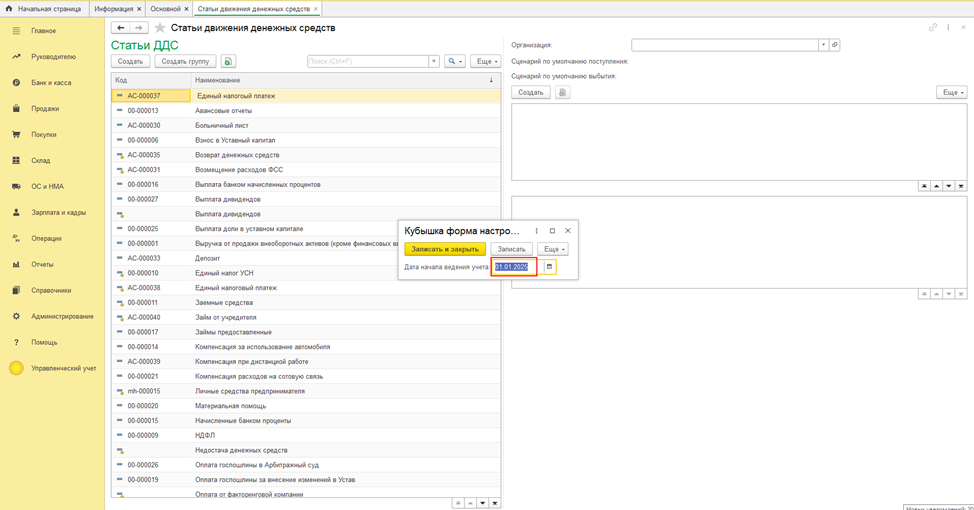Select row Возврат денежных средств
The width and height of the screenshot is (974, 510).
[x=306, y=155]
